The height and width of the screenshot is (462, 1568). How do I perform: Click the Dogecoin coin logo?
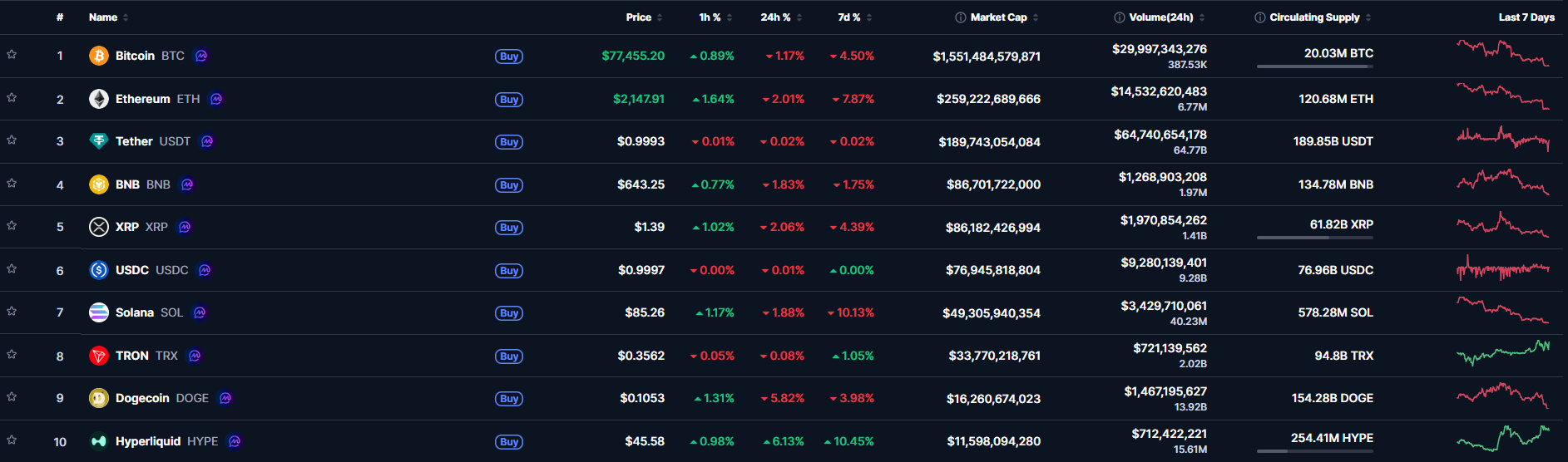(x=99, y=398)
